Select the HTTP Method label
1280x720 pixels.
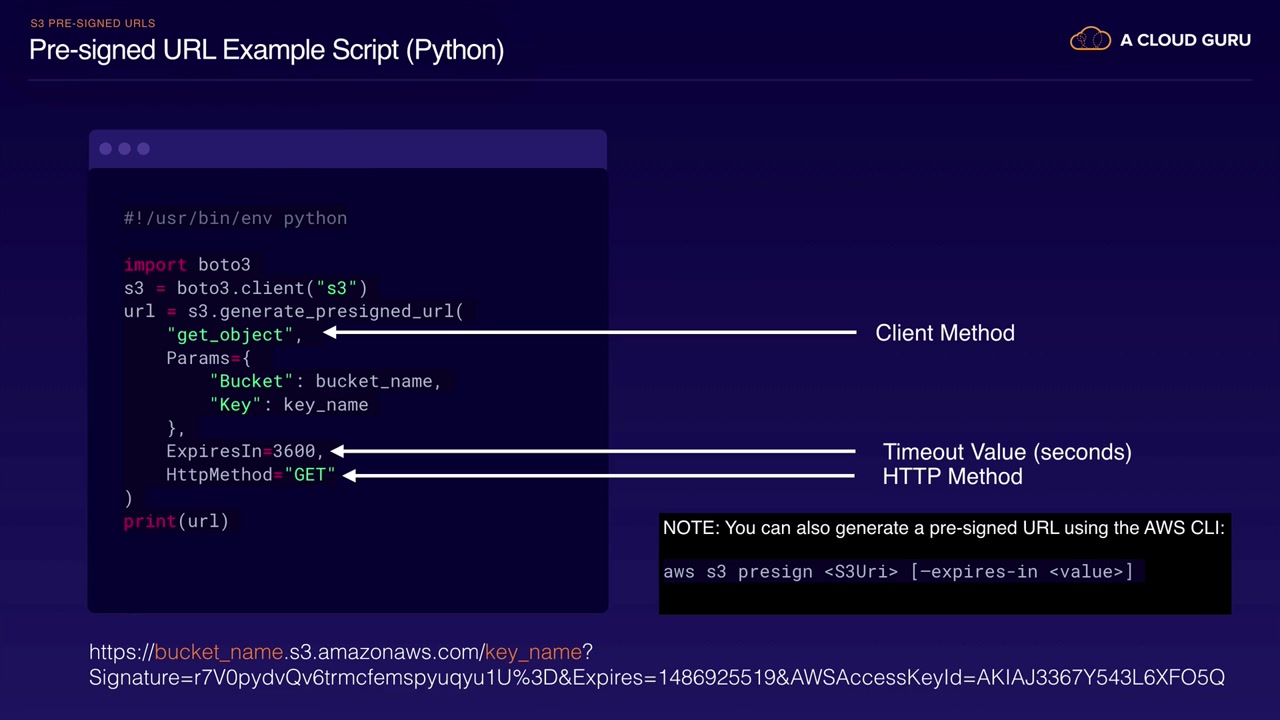click(x=952, y=477)
